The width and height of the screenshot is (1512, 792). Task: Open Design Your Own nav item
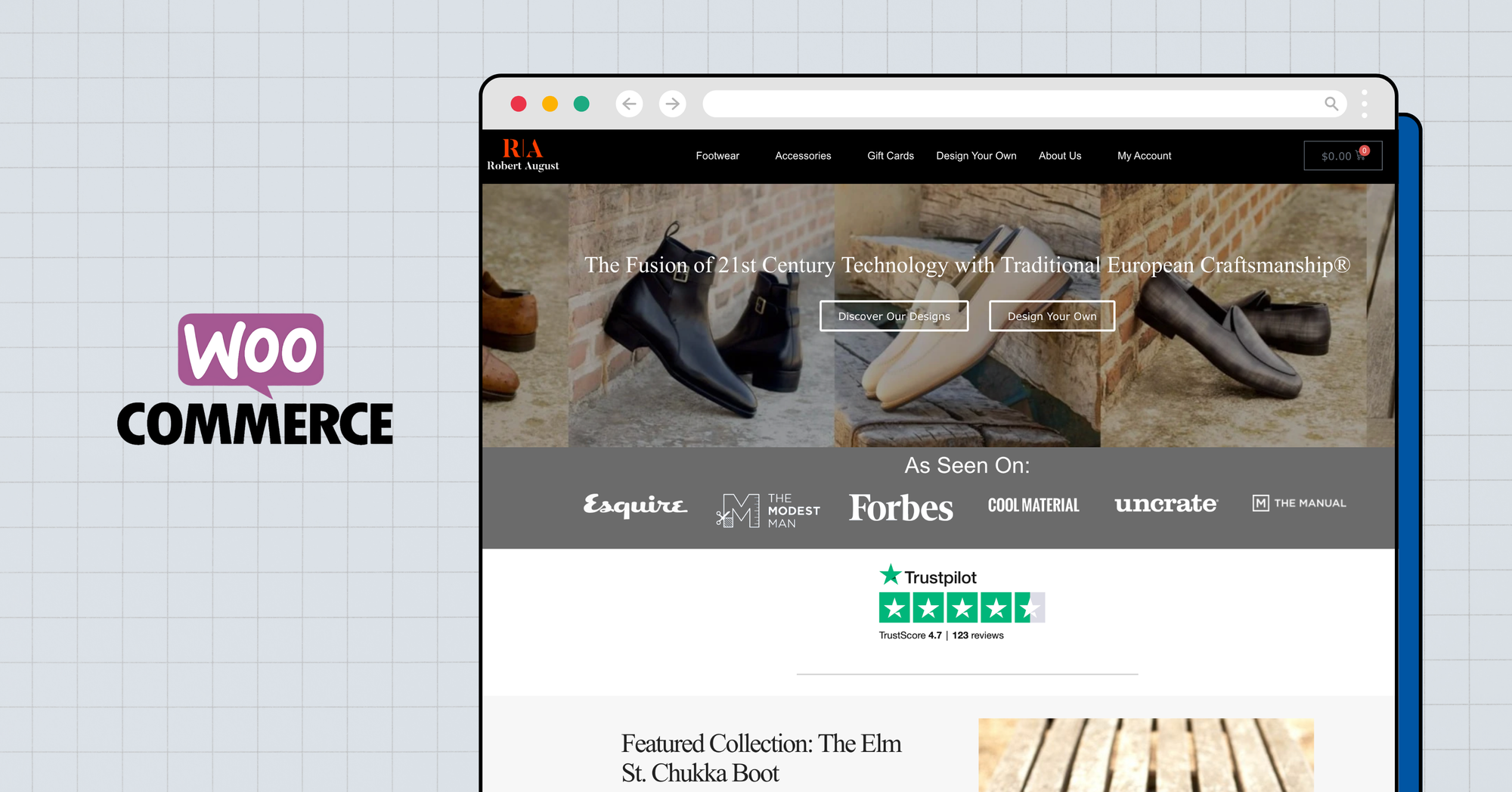976,156
